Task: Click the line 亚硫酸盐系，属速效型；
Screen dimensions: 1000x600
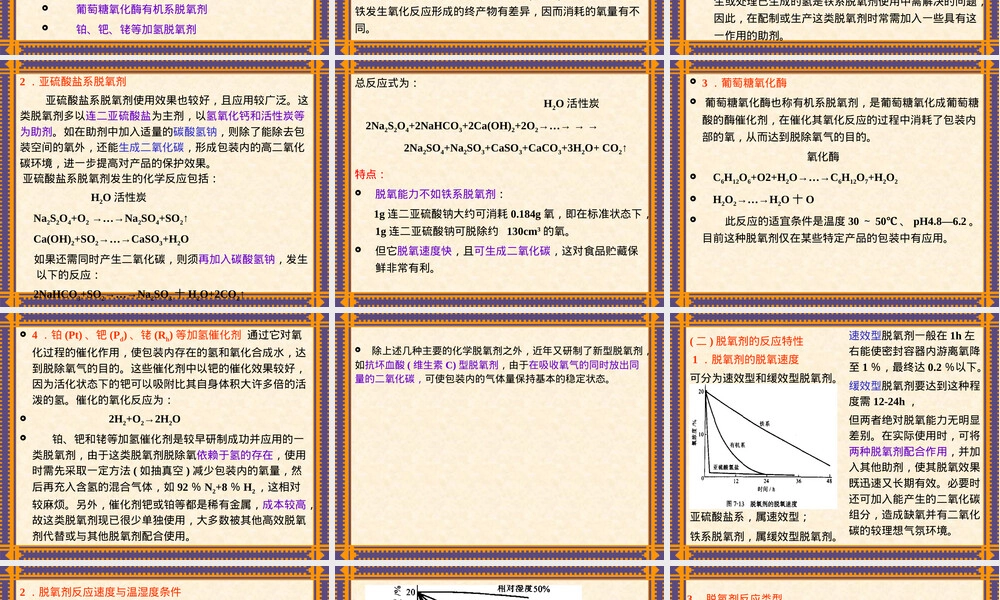Action: (x=749, y=517)
